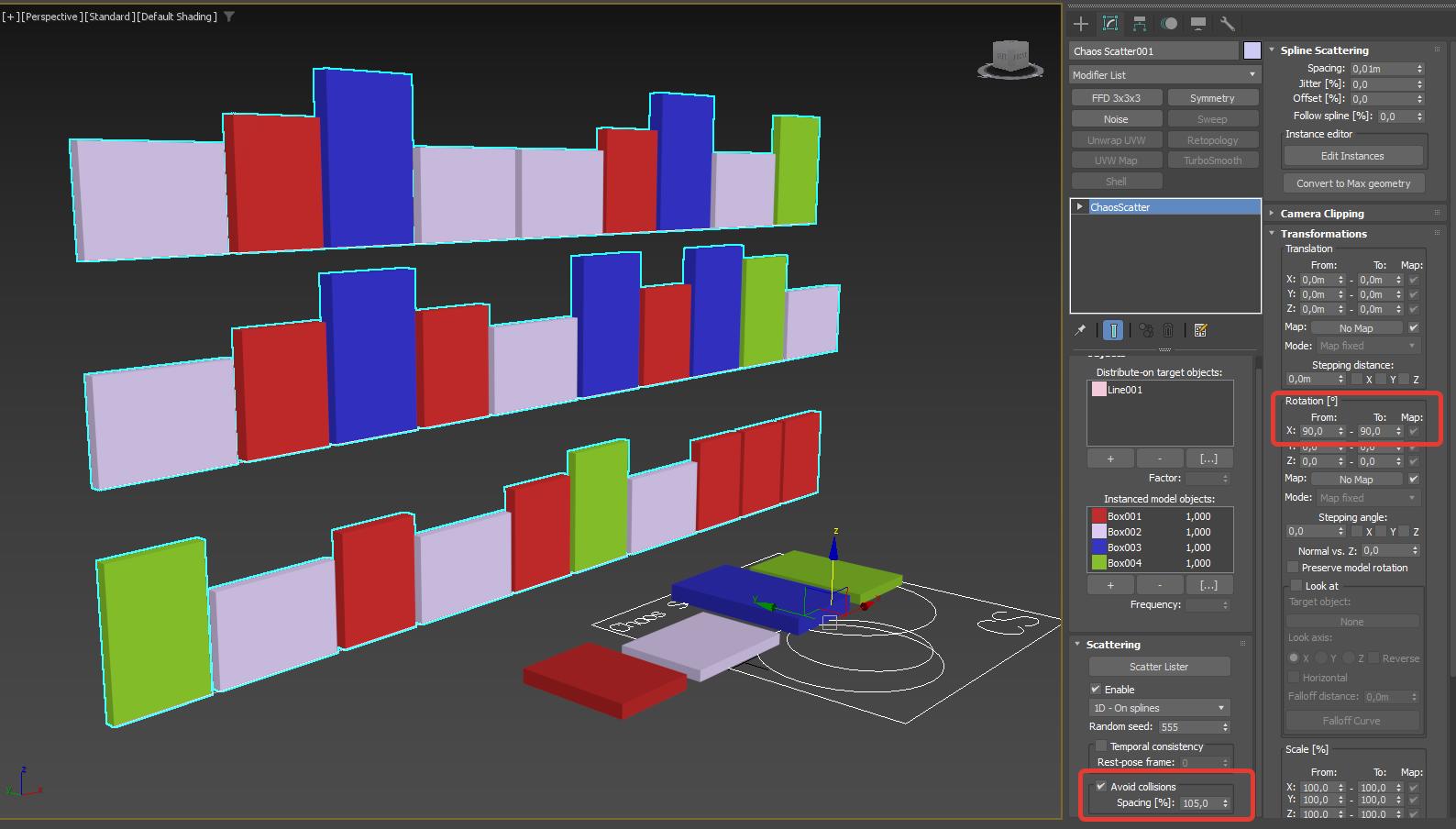1456x829 pixels.
Task: Click the Pin Stack icon
Action: click(1081, 330)
